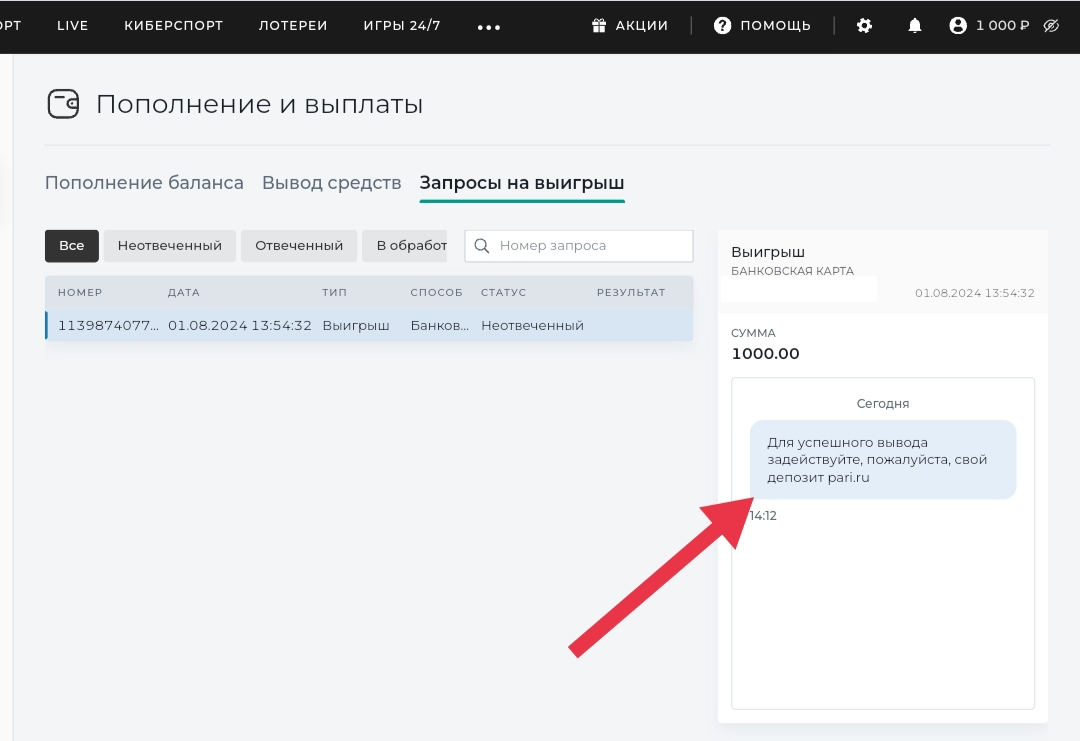
Task: Type in the Номер запроса search field
Action: (x=590, y=246)
